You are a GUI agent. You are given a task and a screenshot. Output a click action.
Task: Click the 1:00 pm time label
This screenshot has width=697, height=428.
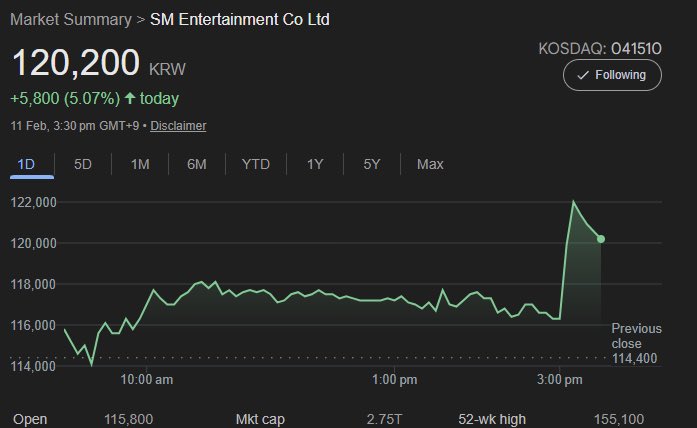[395, 380]
